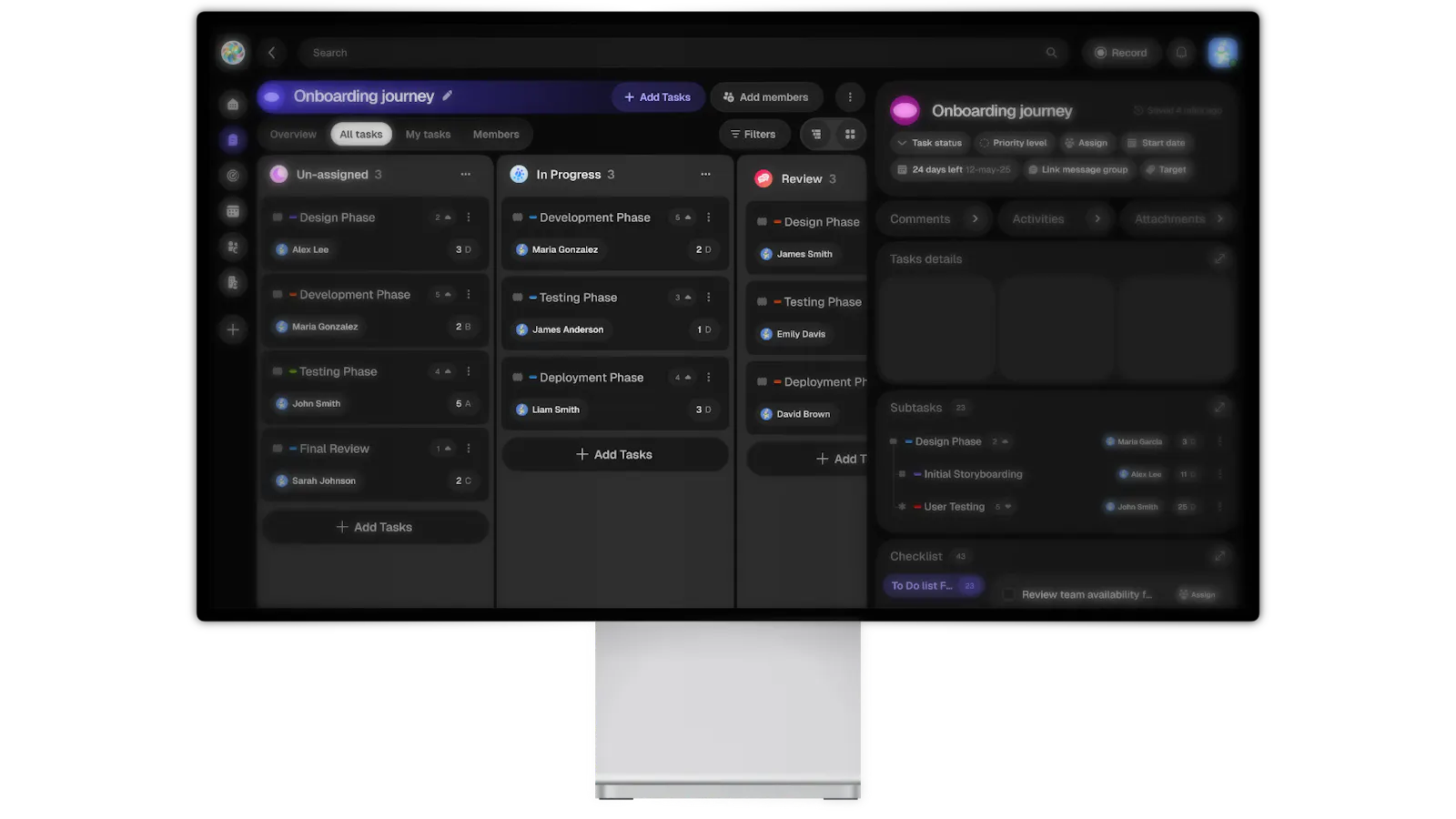1456x819 pixels.
Task: Select the All tasks tab
Action: 361,135
